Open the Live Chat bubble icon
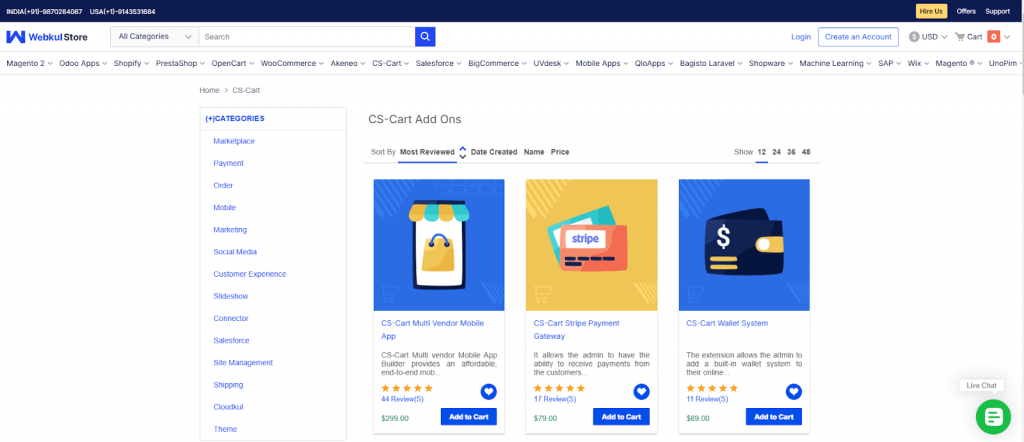Viewport: 1024px width, 442px height. pyautogui.click(x=993, y=415)
